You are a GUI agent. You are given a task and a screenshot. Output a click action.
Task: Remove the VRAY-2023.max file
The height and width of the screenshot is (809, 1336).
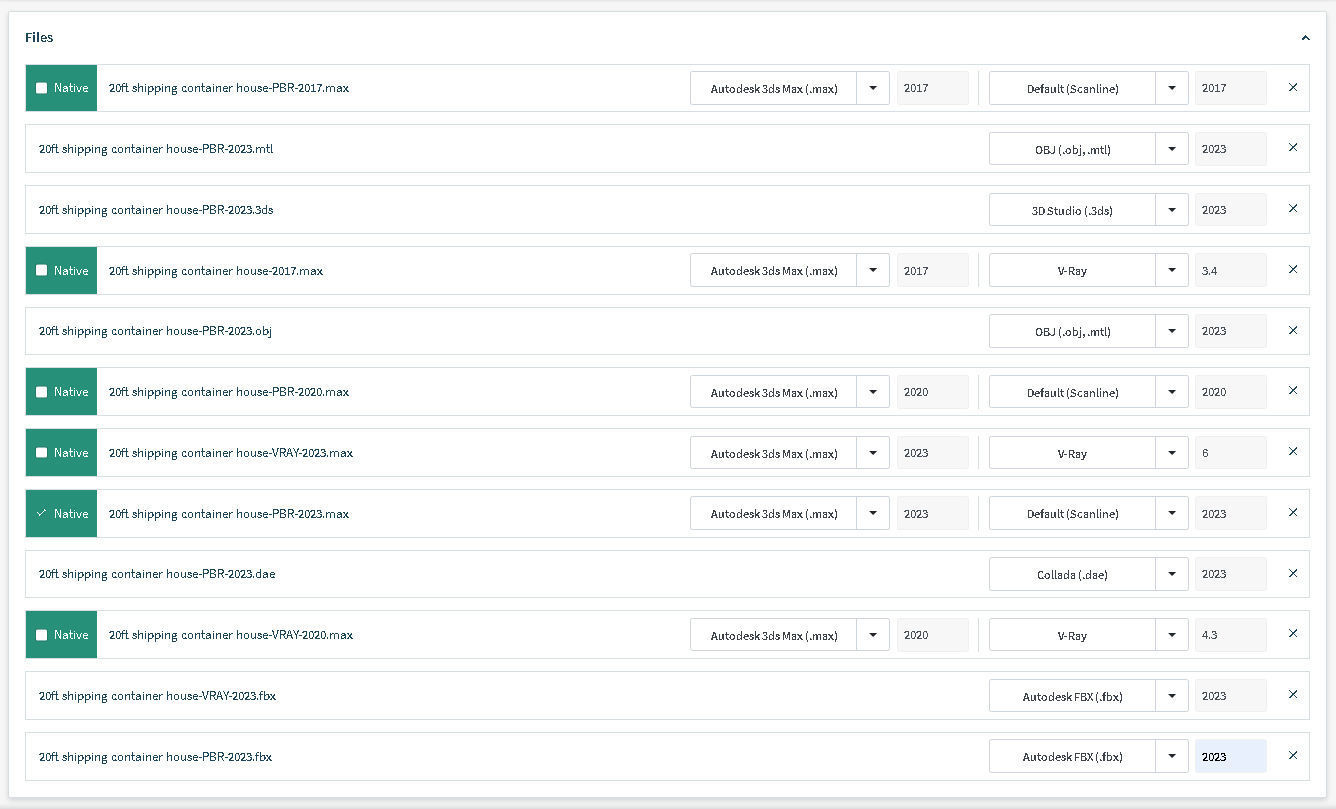tap(1293, 452)
